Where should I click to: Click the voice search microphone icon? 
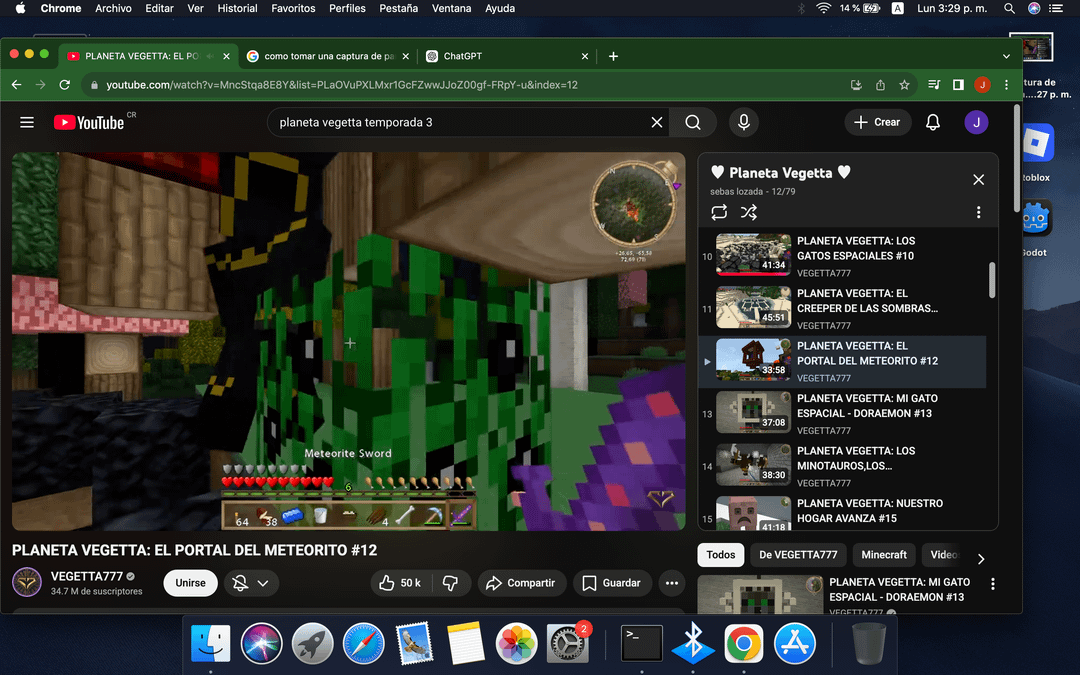(743, 122)
